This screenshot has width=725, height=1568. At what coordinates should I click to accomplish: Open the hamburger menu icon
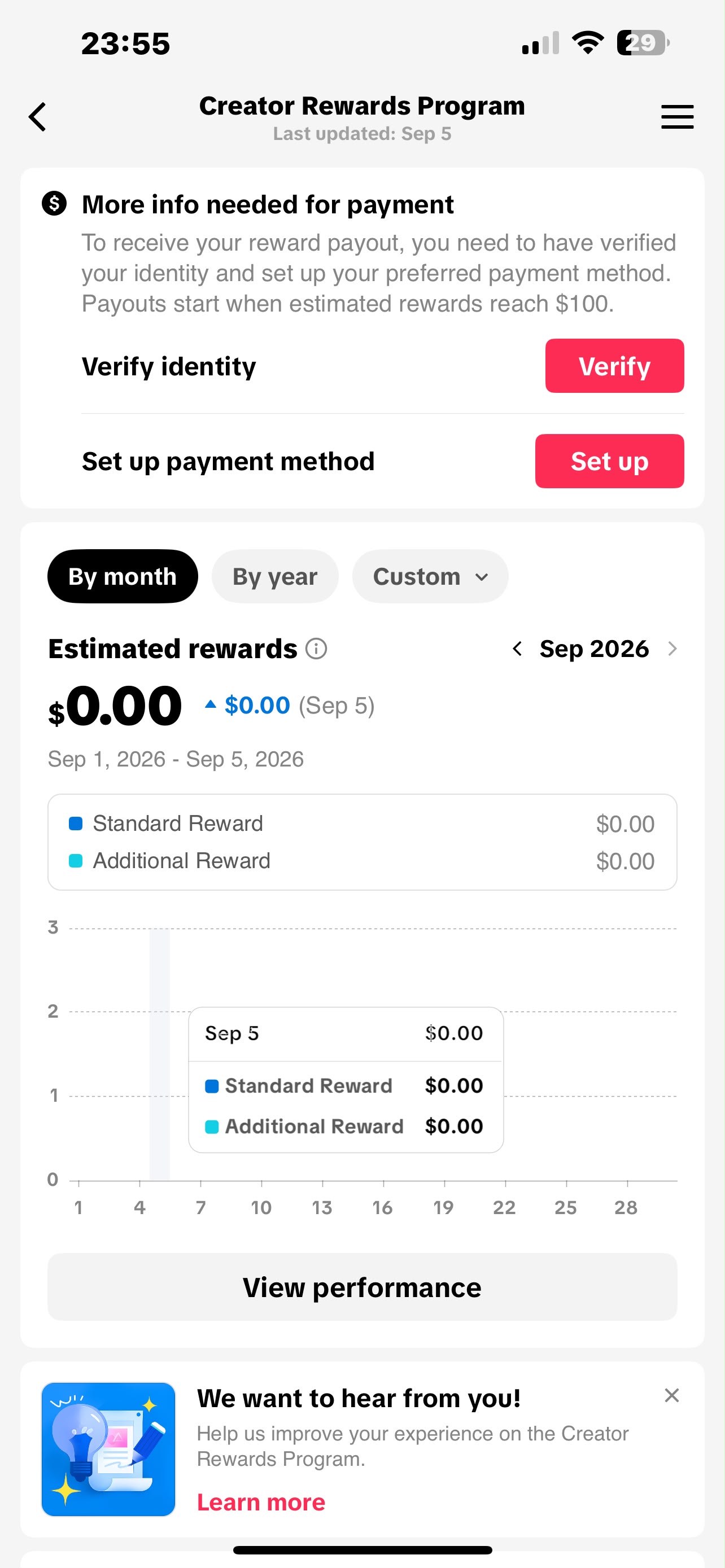[x=677, y=116]
